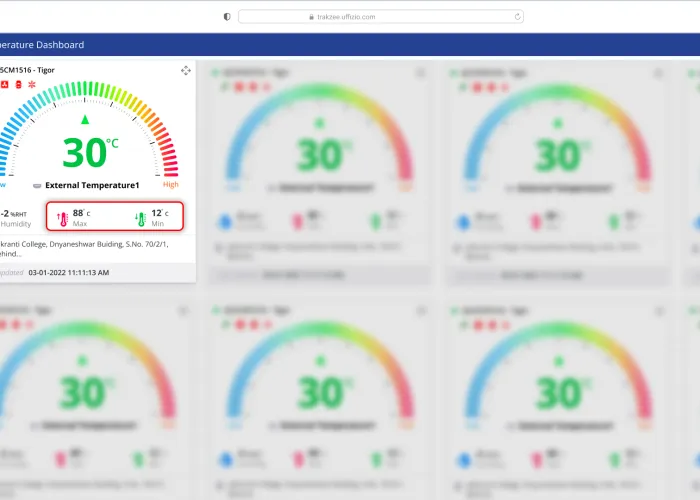Click the red battery status icon
The width and height of the screenshot is (700, 500).
click(x=18, y=85)
